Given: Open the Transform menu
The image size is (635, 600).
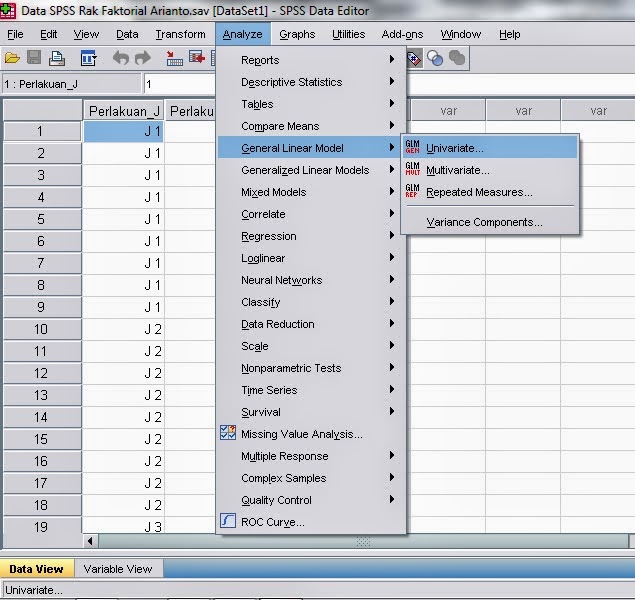Looking at the screenshot, I should coord(181,34).
